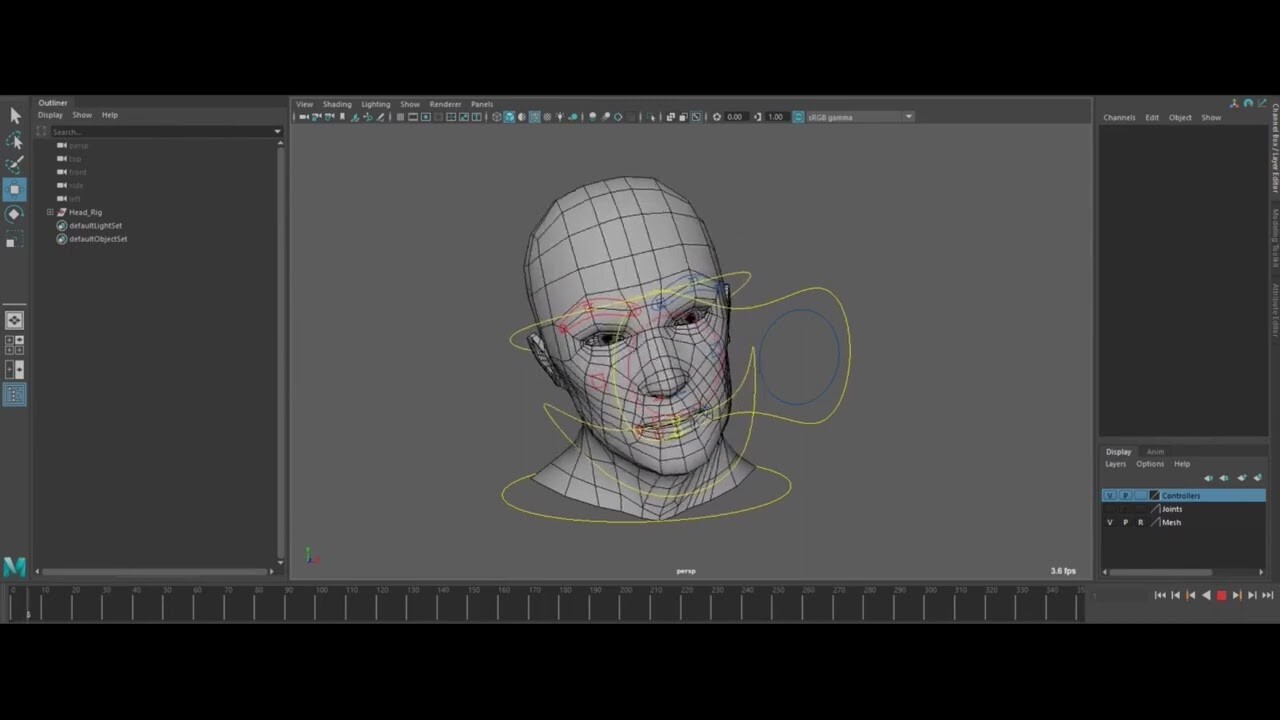This screenshot has height=720, width=1280.
Task: Toggle the P playback flag on Controllers layer
Action: pyautogui.click(x=1125, y=495)
